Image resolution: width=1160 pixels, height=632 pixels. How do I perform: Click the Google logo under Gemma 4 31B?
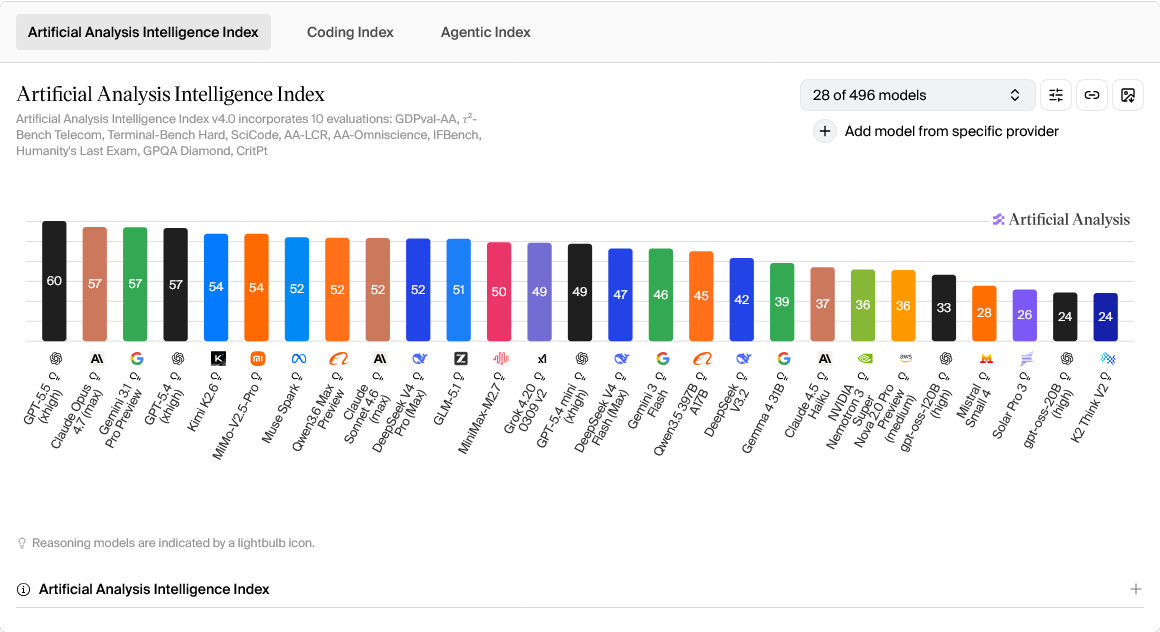[783, 358]
